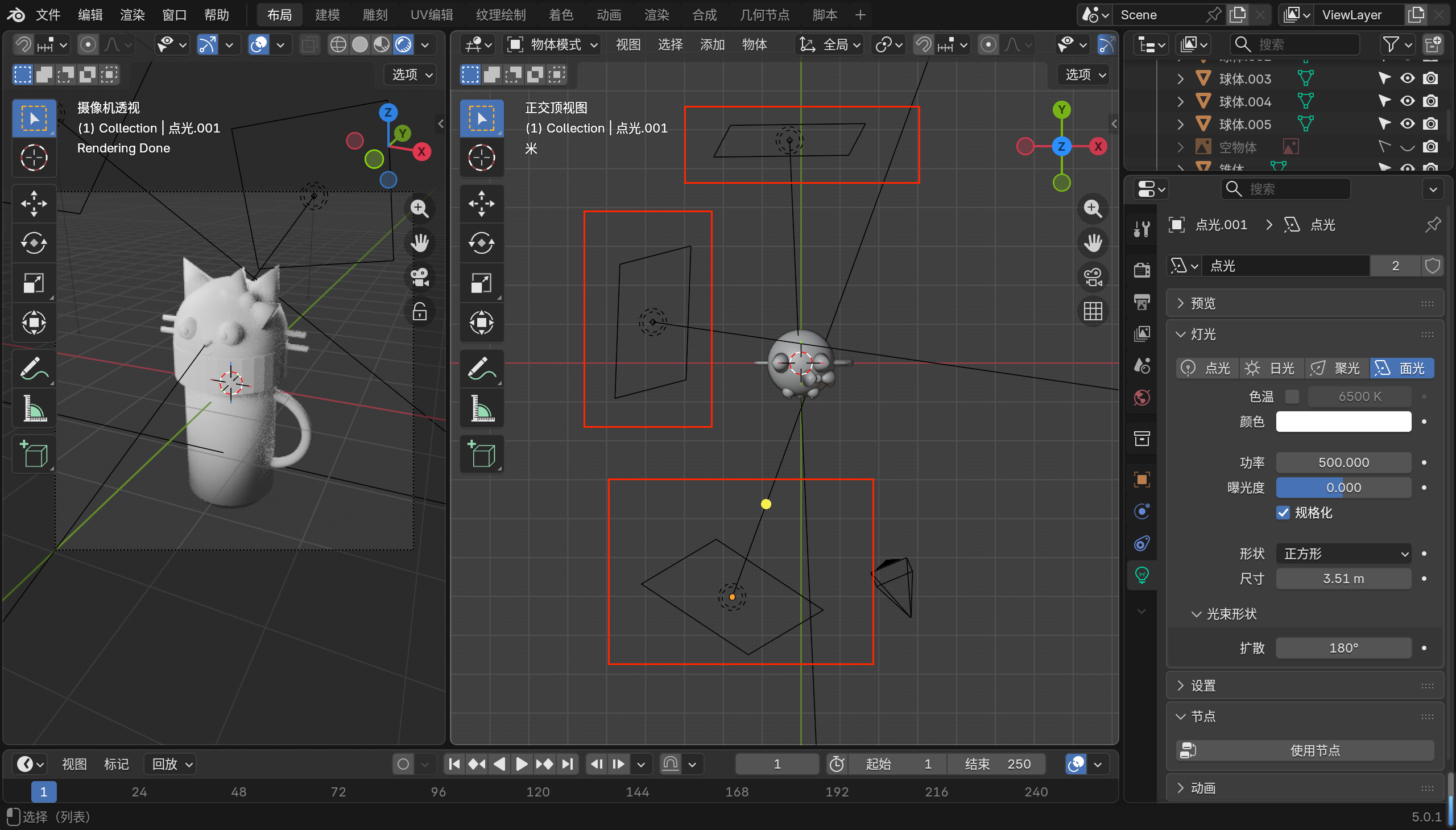Screen dimensions: 1456x830
Task: Open the 渲染 menu in top menu bar
Action: 132,15
